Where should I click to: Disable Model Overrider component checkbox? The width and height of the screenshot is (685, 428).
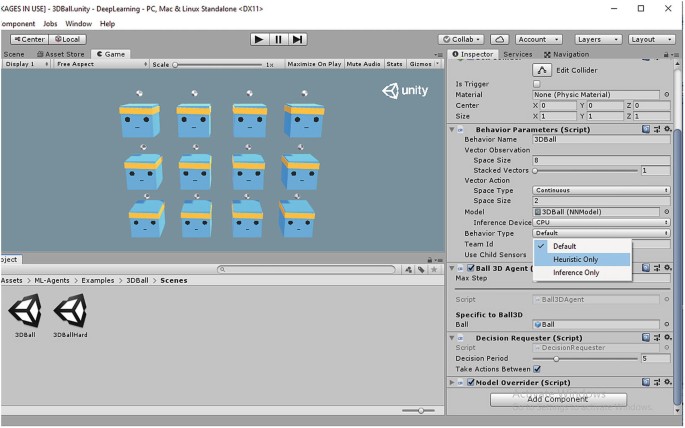point(471,383)
